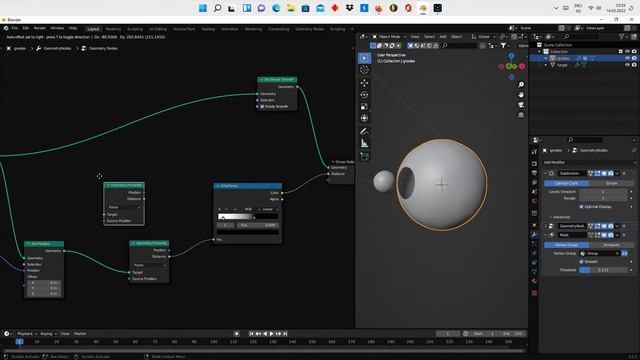The width and height of the screenshot is (640, 360).
Task: Select the Move tool in viewport toolbar
Action: [x=364, y=83]
